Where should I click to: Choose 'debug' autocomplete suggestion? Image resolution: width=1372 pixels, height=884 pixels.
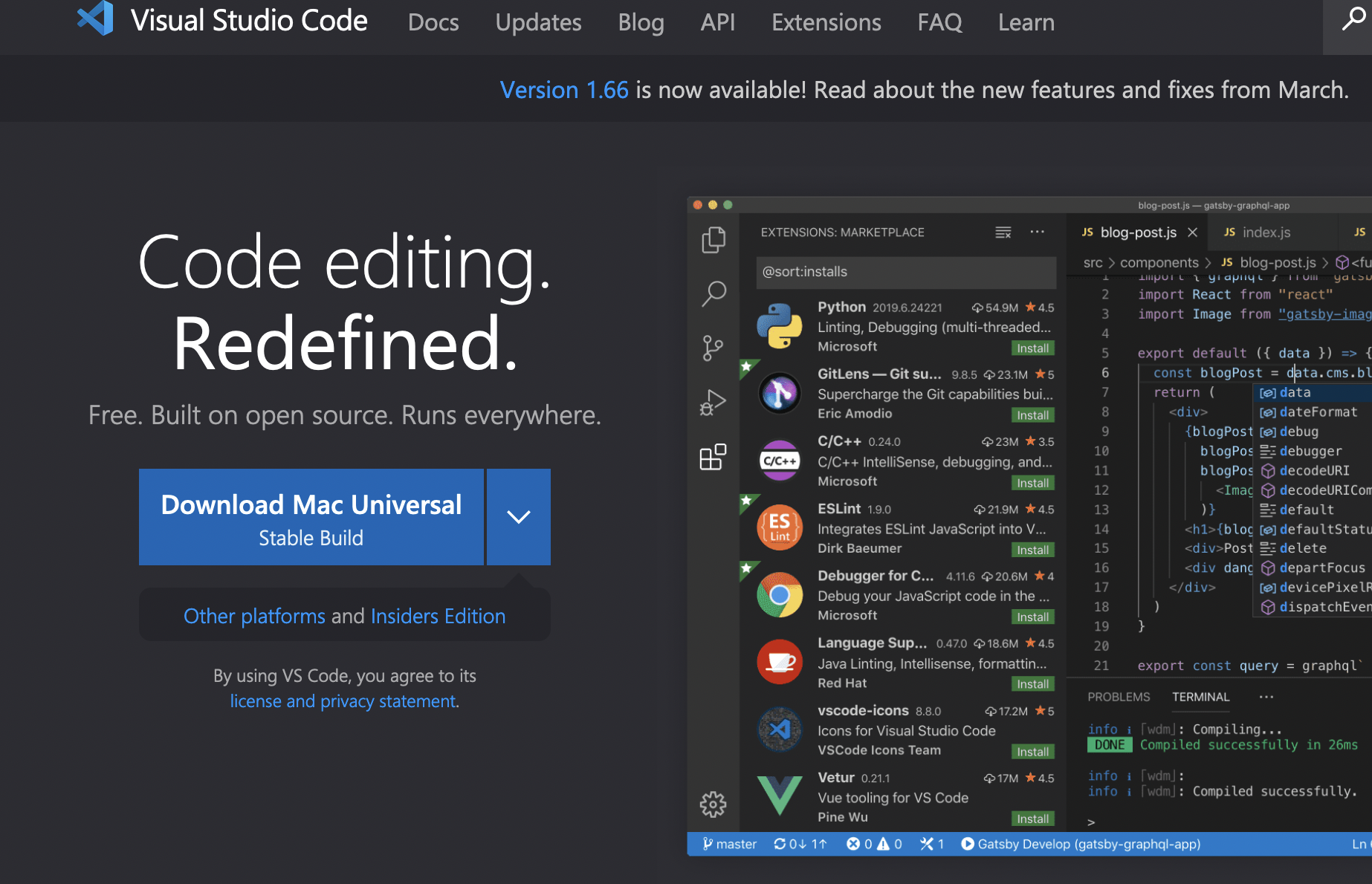[x=1313, y=432]
